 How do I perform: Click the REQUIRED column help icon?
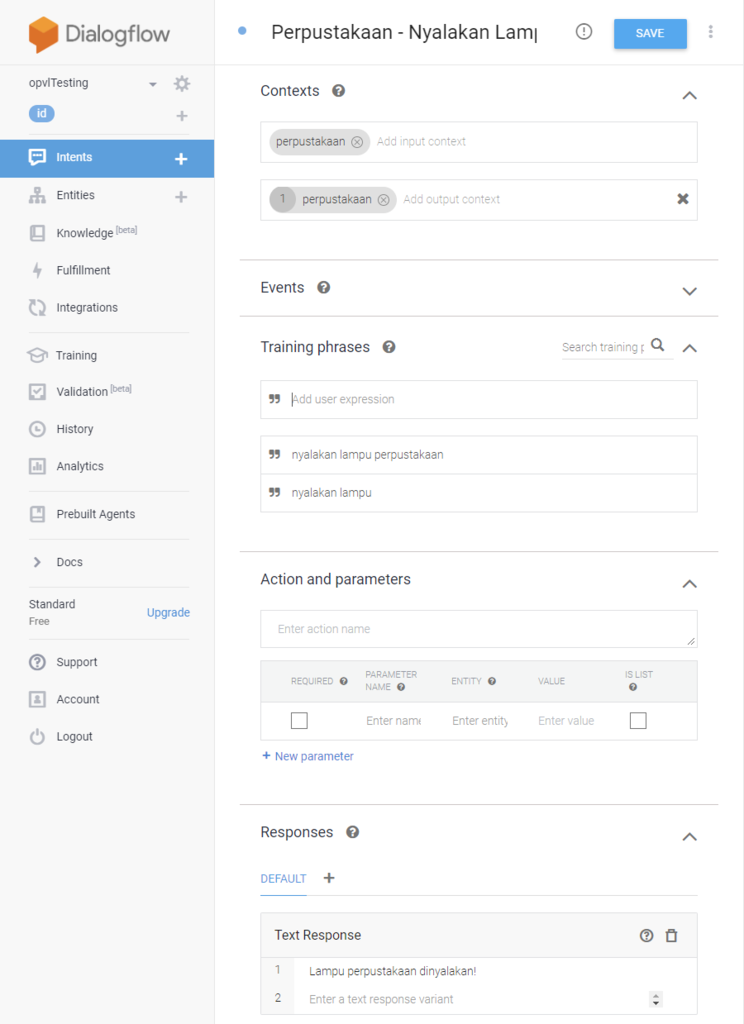click(344, 681)
